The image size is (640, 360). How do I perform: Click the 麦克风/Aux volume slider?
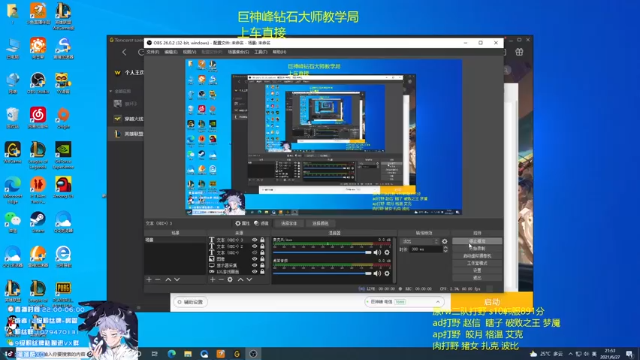(x=322, y=253)
